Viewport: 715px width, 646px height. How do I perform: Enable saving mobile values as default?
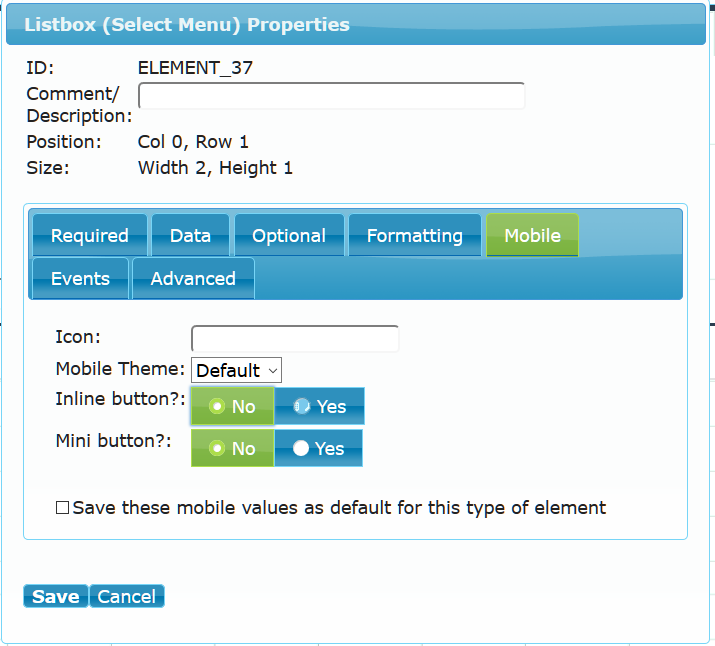[62, 507]
